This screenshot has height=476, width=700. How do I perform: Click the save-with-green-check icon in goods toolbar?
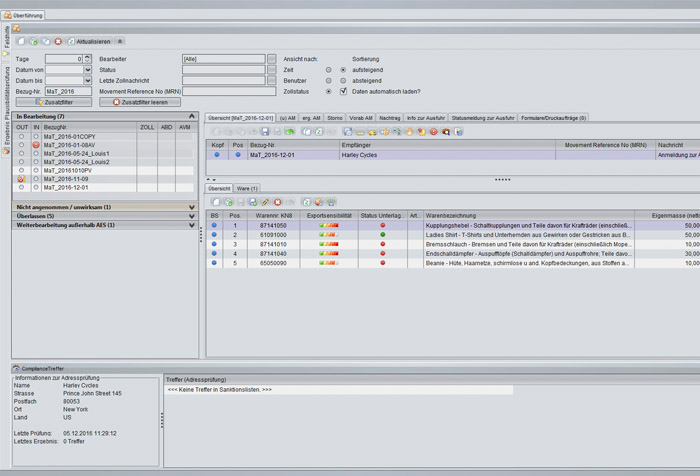coord(253,202)
